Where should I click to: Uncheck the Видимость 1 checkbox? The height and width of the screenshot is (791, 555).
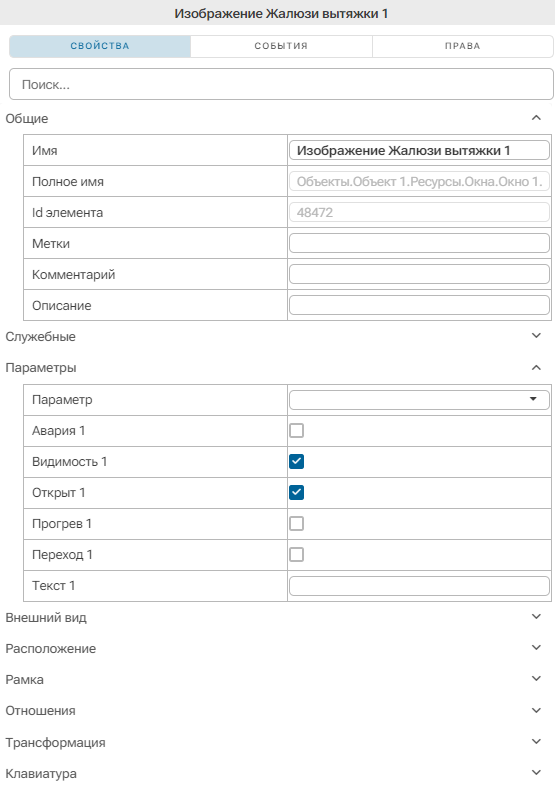coord(297,462)
